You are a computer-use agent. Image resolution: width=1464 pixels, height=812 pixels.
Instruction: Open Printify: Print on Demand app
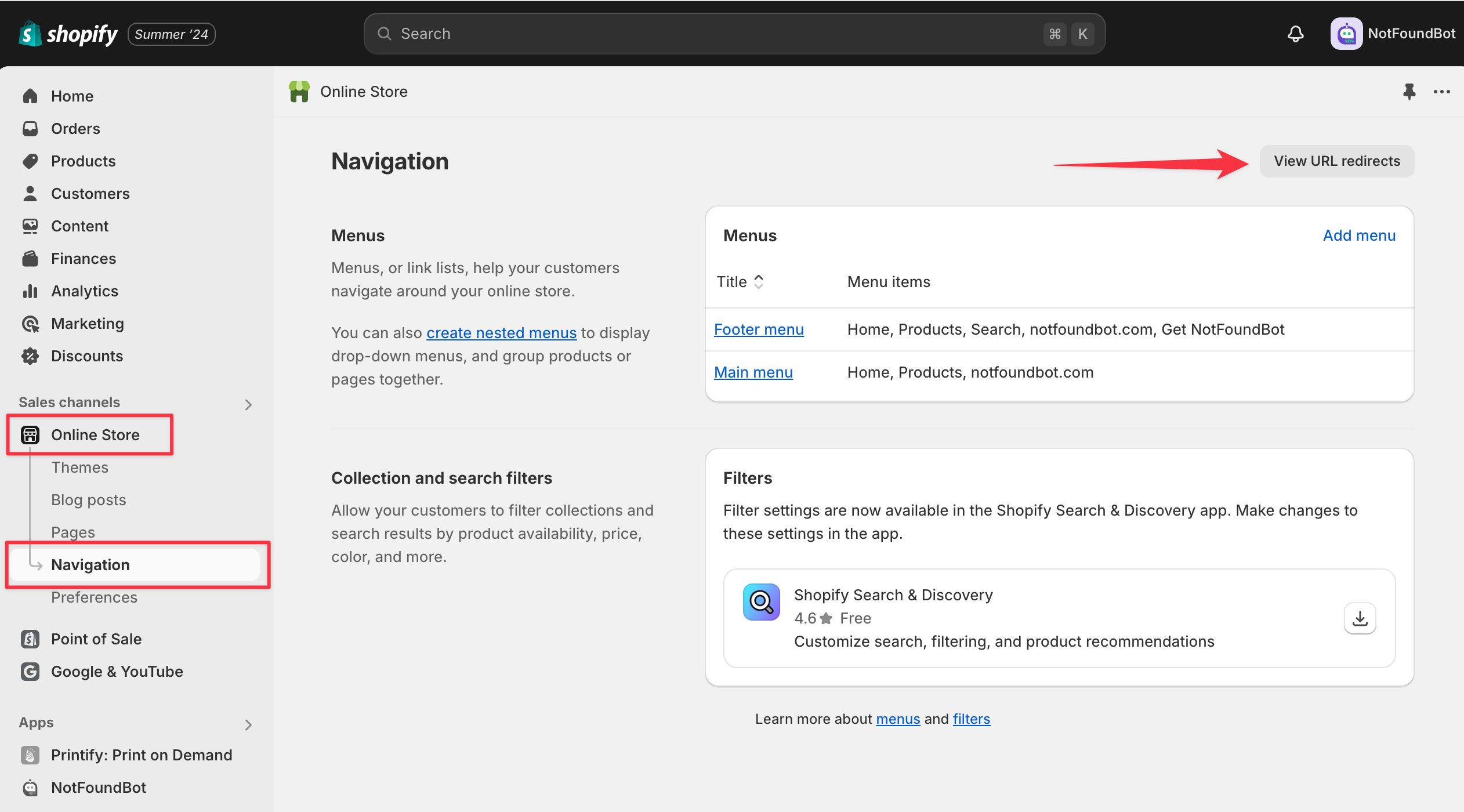142,755
